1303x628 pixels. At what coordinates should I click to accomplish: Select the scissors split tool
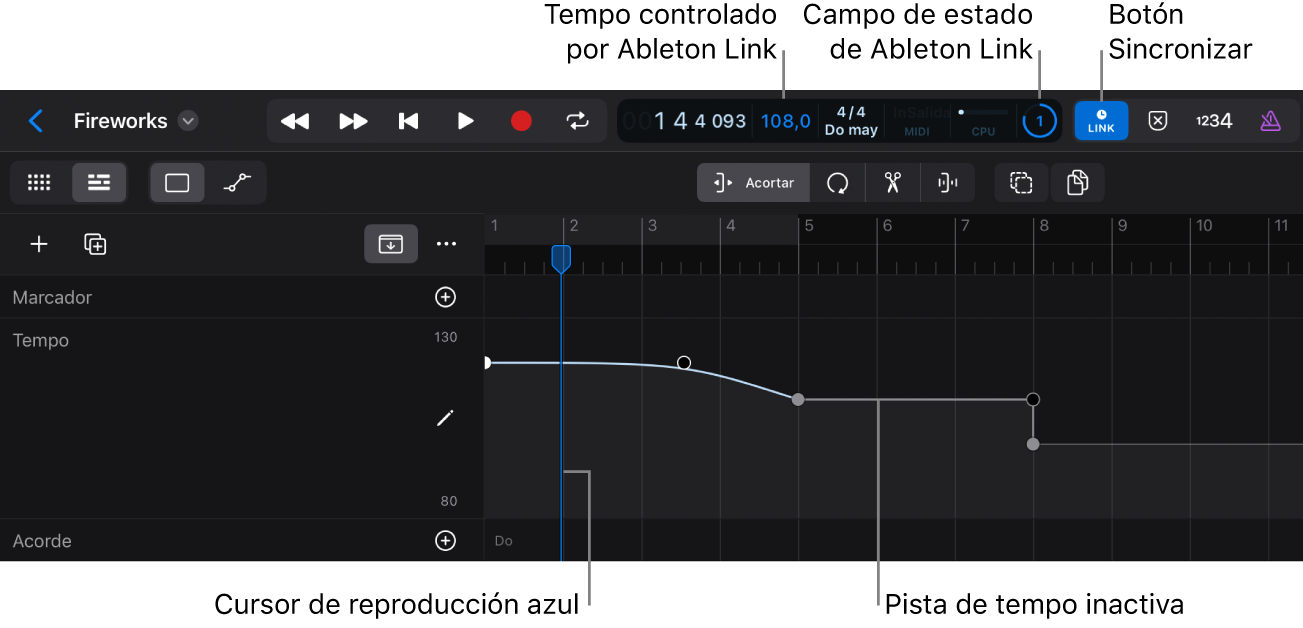point(892,183)
